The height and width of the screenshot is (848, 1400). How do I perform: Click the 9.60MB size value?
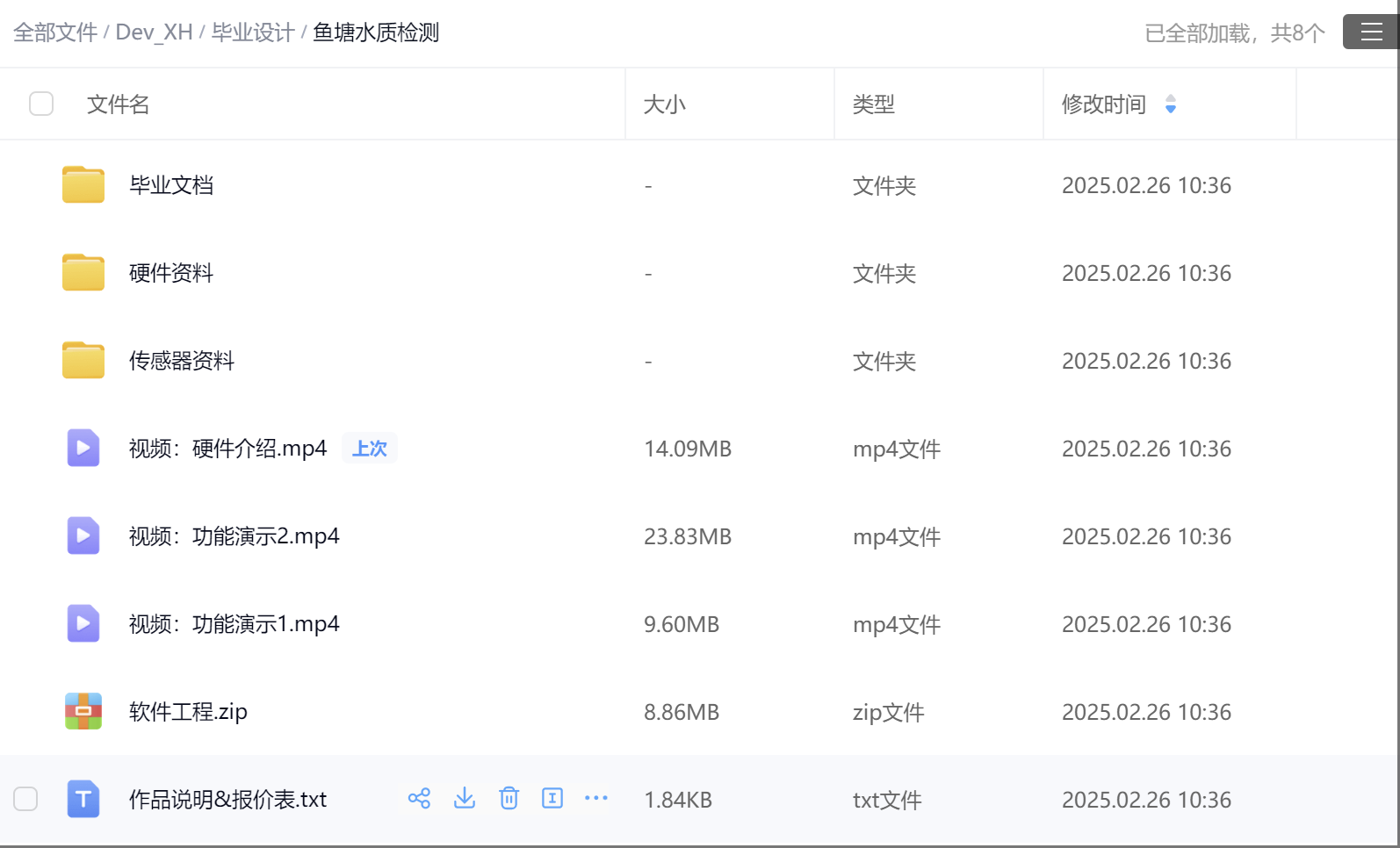coord(682,624)
